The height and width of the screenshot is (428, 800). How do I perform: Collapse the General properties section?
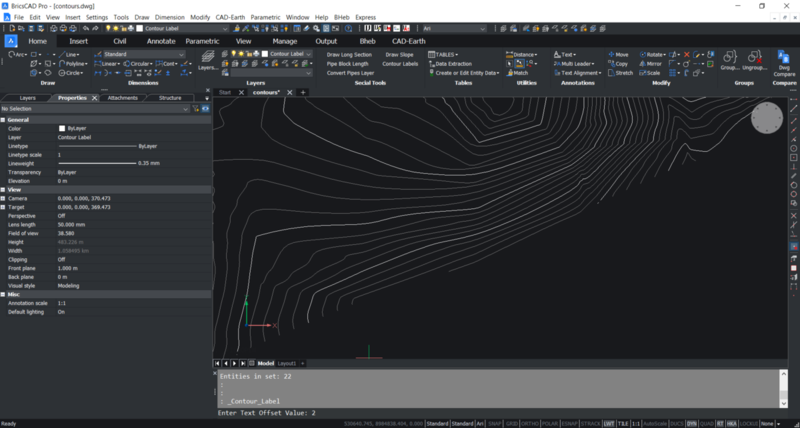point(4,119)
